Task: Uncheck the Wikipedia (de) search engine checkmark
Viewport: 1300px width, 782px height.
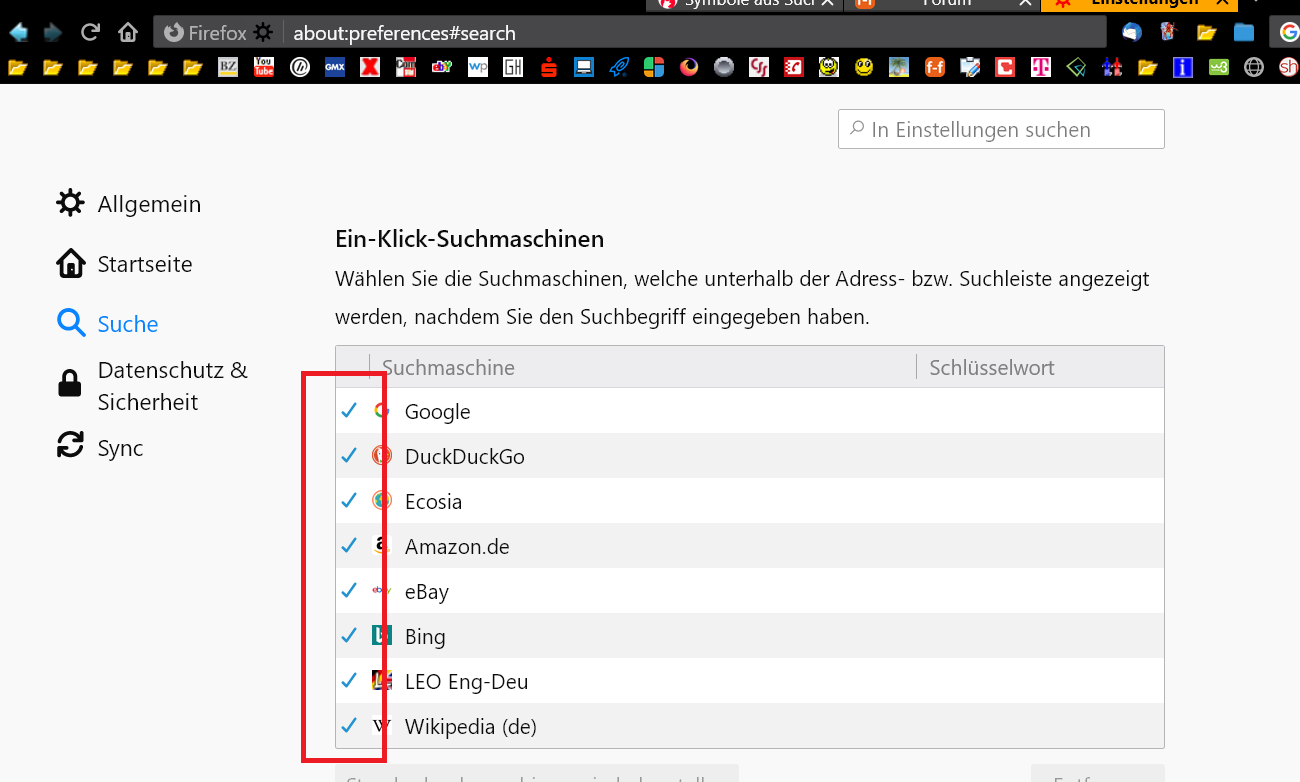Action: (349, 726)
